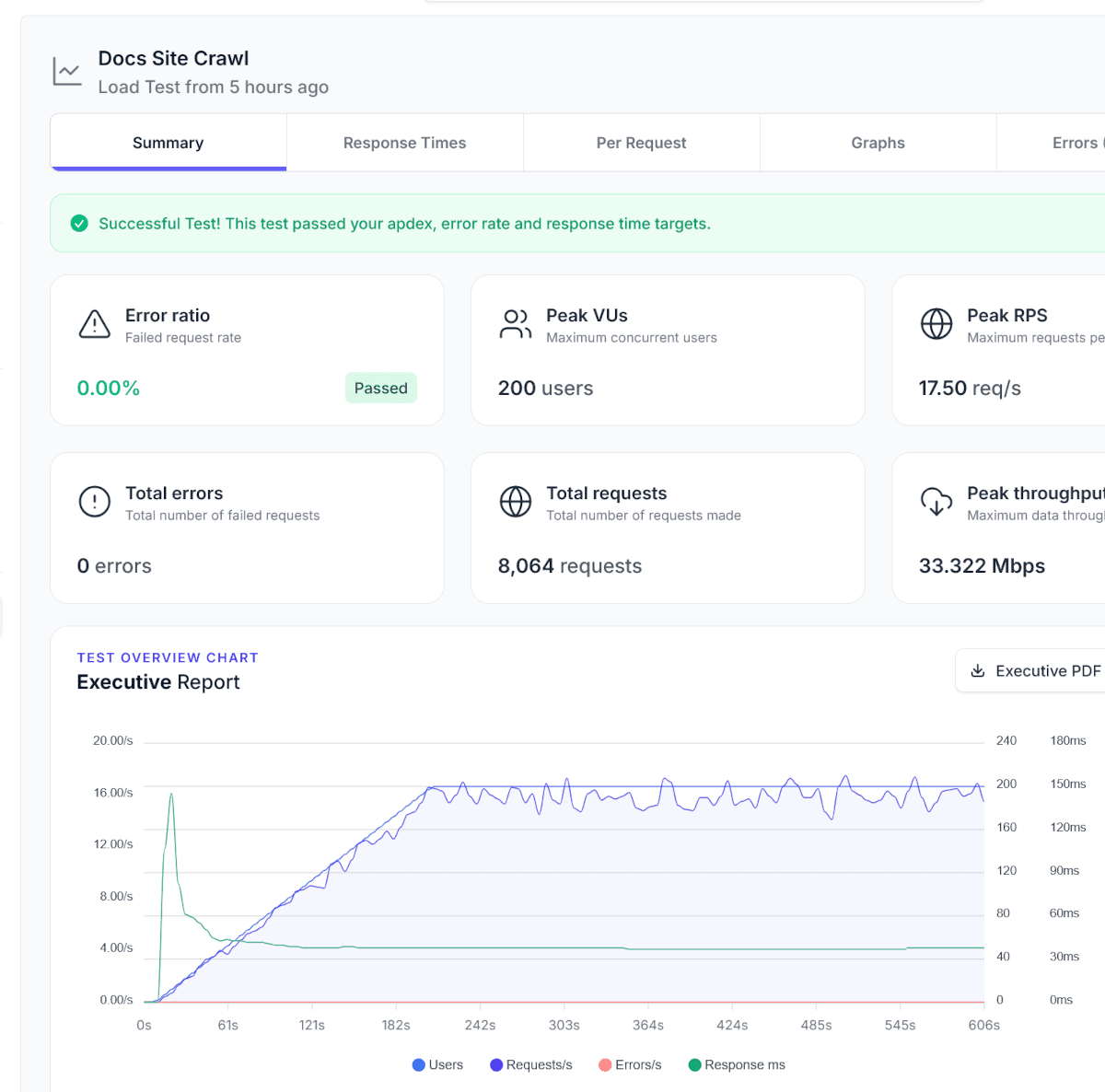Click the Total requests globe icon
This screenshot has height=1092, width=1105.
(x=516, y=502)
